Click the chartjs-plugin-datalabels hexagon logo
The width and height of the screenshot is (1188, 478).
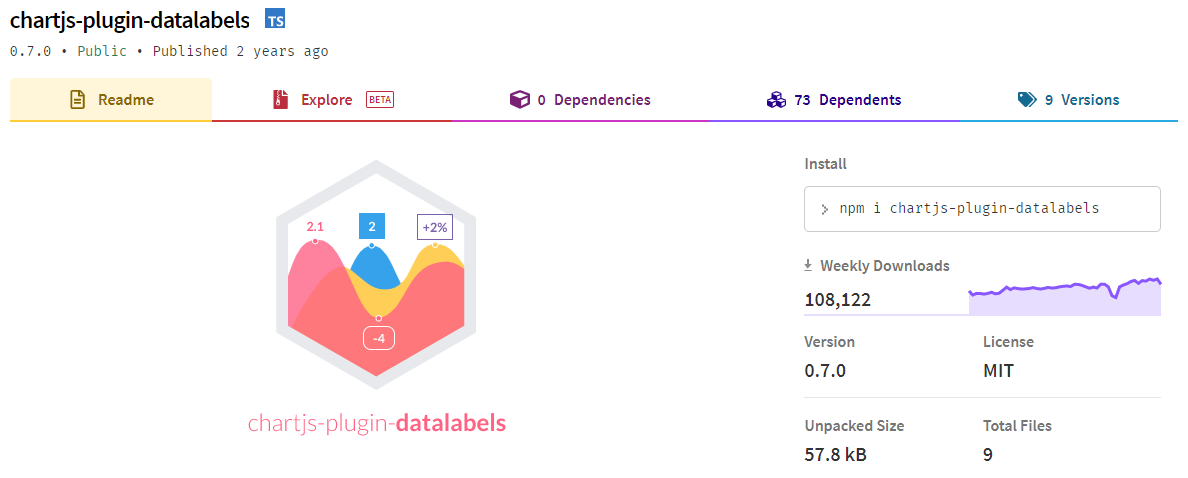coord(377,274)
